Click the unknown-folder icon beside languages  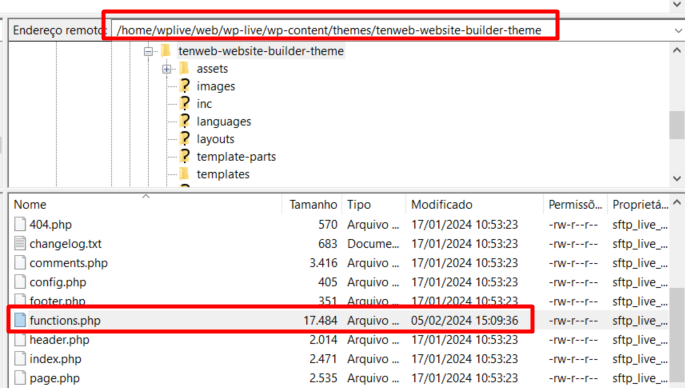[185, 121]
